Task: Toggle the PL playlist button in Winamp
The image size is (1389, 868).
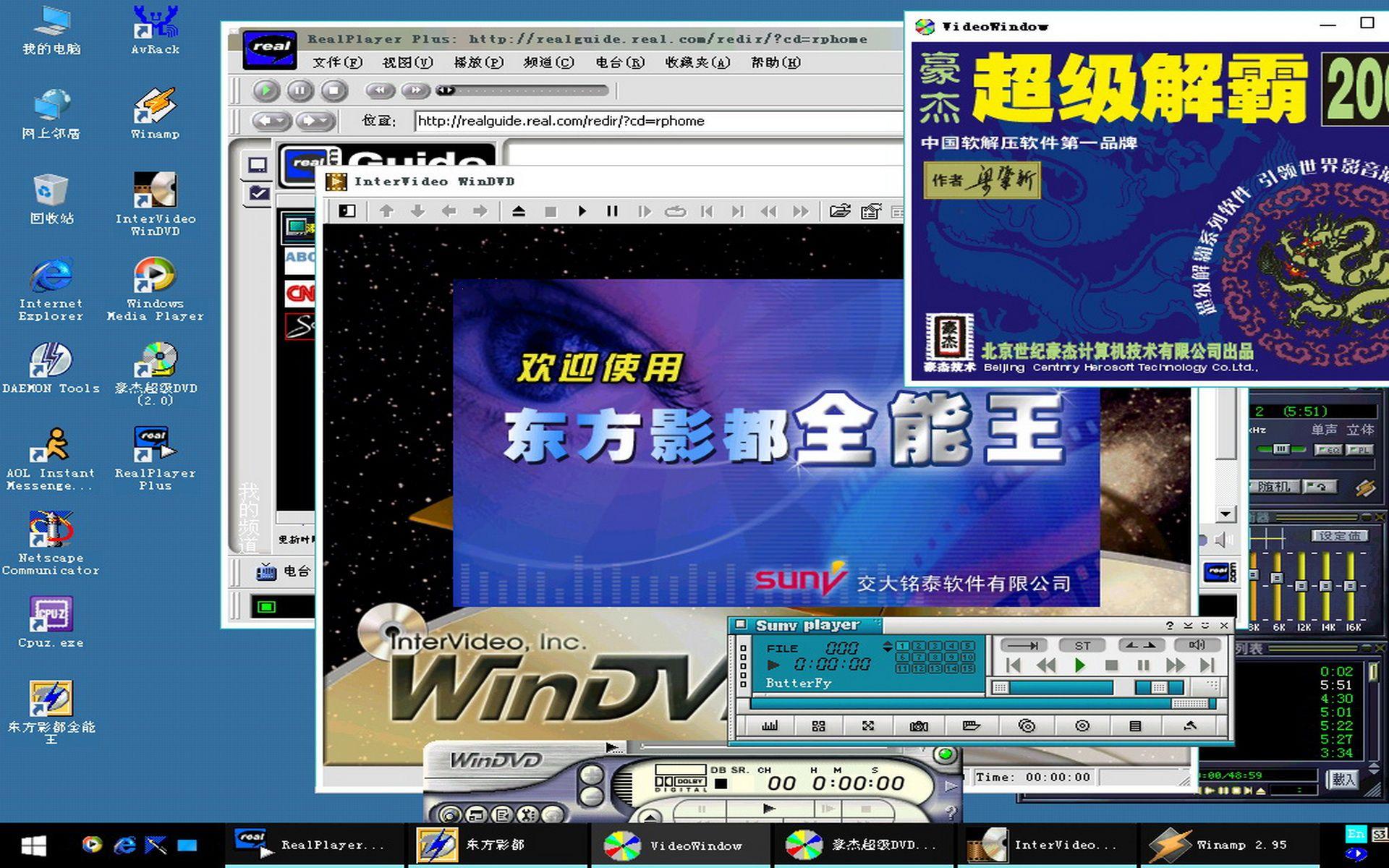Action: click(1359, 450)
